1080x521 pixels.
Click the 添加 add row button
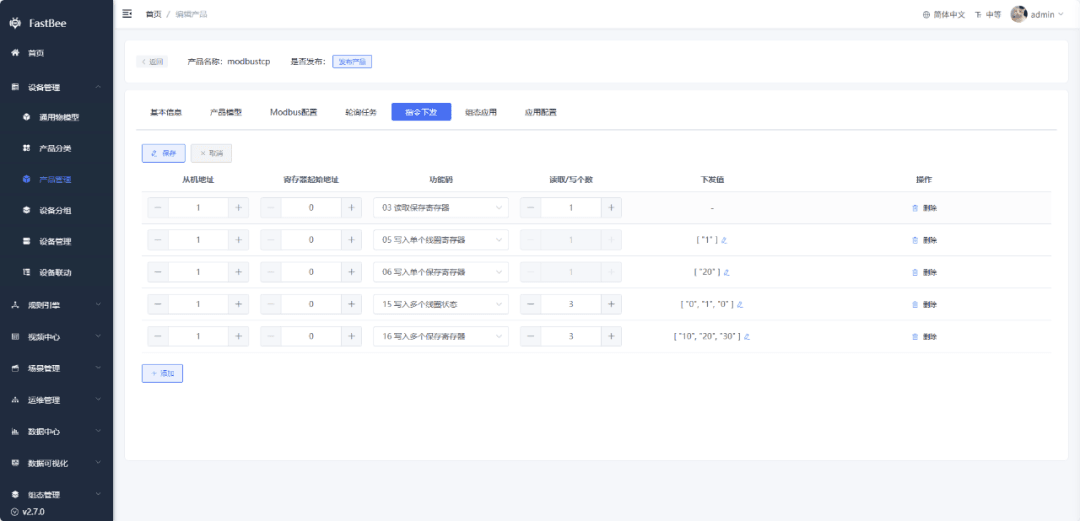click(x=162, y=373)
